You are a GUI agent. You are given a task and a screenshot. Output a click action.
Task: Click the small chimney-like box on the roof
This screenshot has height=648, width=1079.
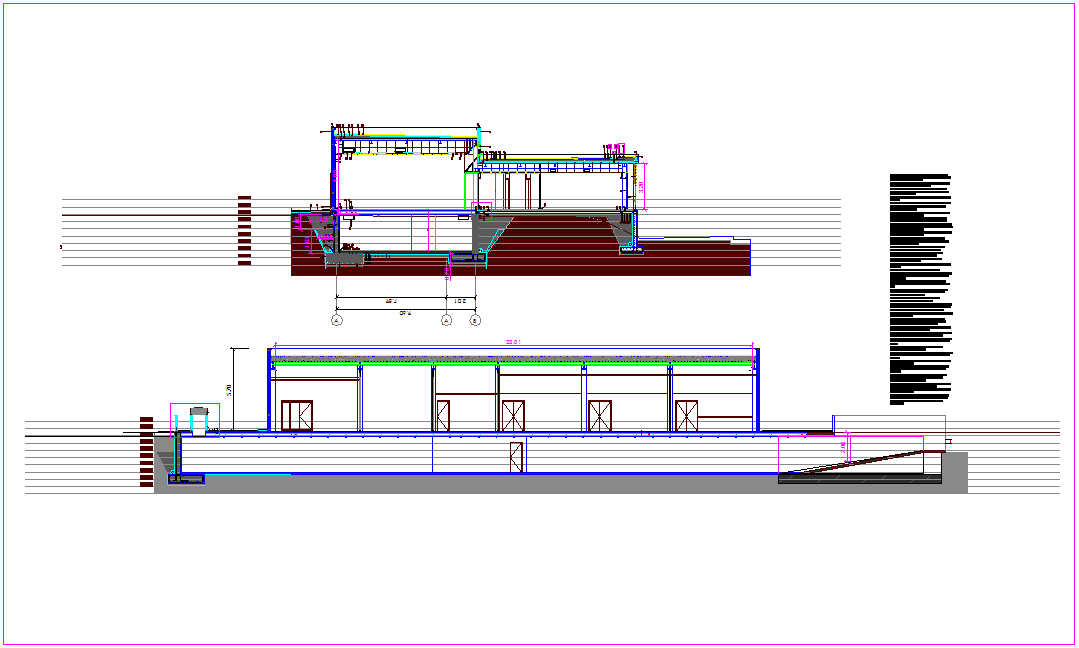[x=198, y=412]
